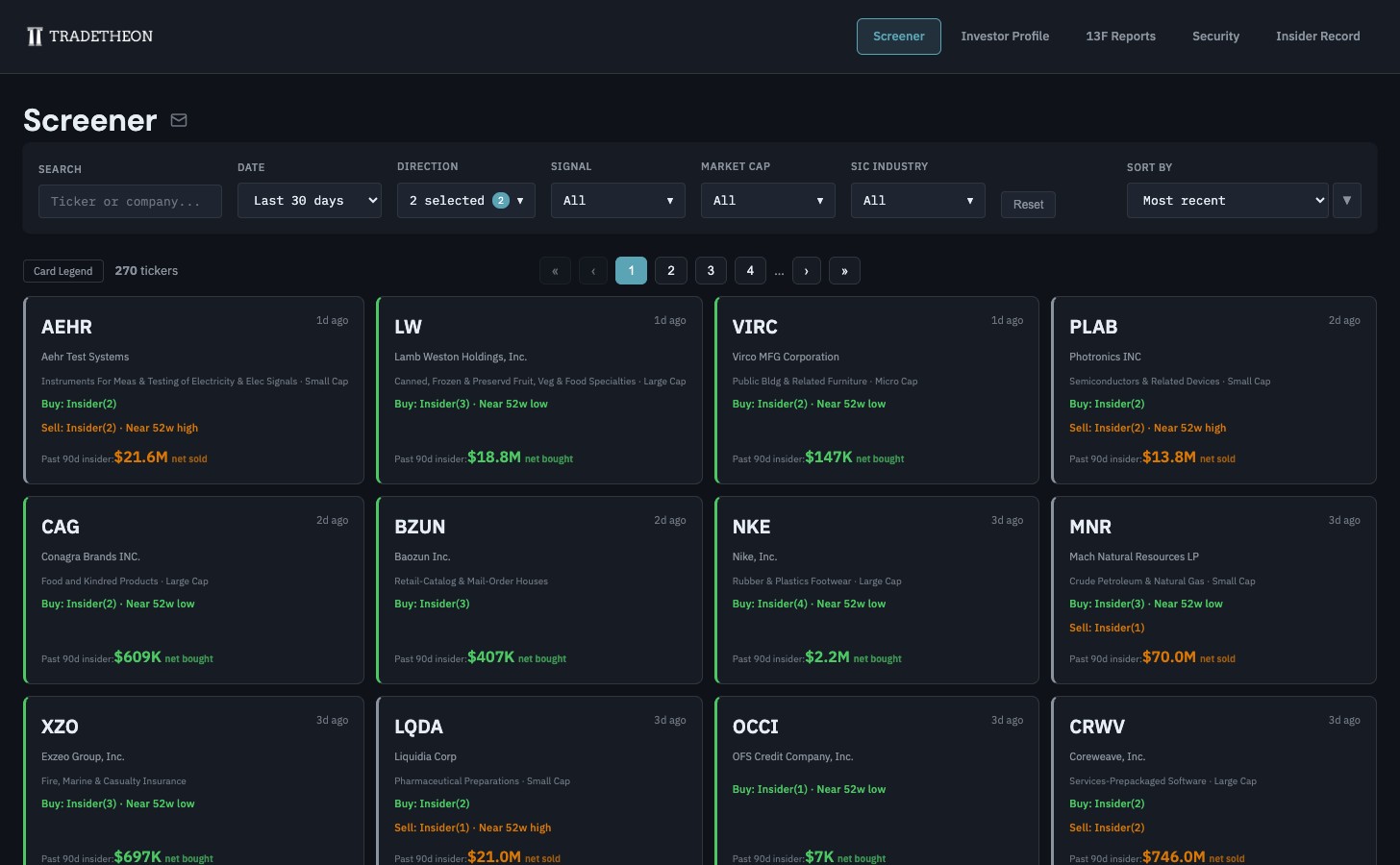This screenshot has height=865, width=1400.
Task: Toggle the sort direction arrow next to Sort By
Action: [1346, 200]
